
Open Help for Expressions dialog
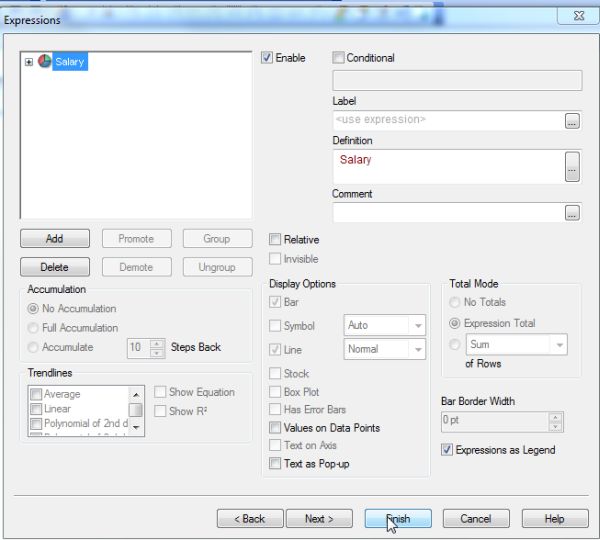(555, 519)
